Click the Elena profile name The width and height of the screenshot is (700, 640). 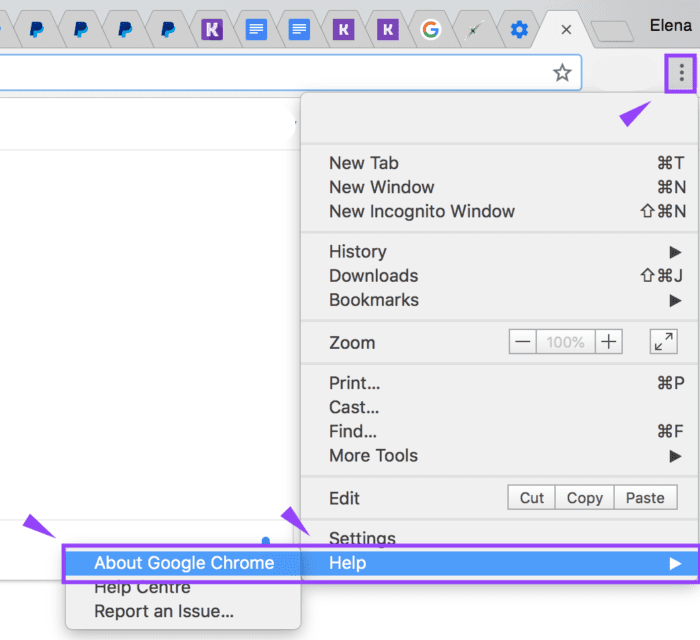point(670,25)
